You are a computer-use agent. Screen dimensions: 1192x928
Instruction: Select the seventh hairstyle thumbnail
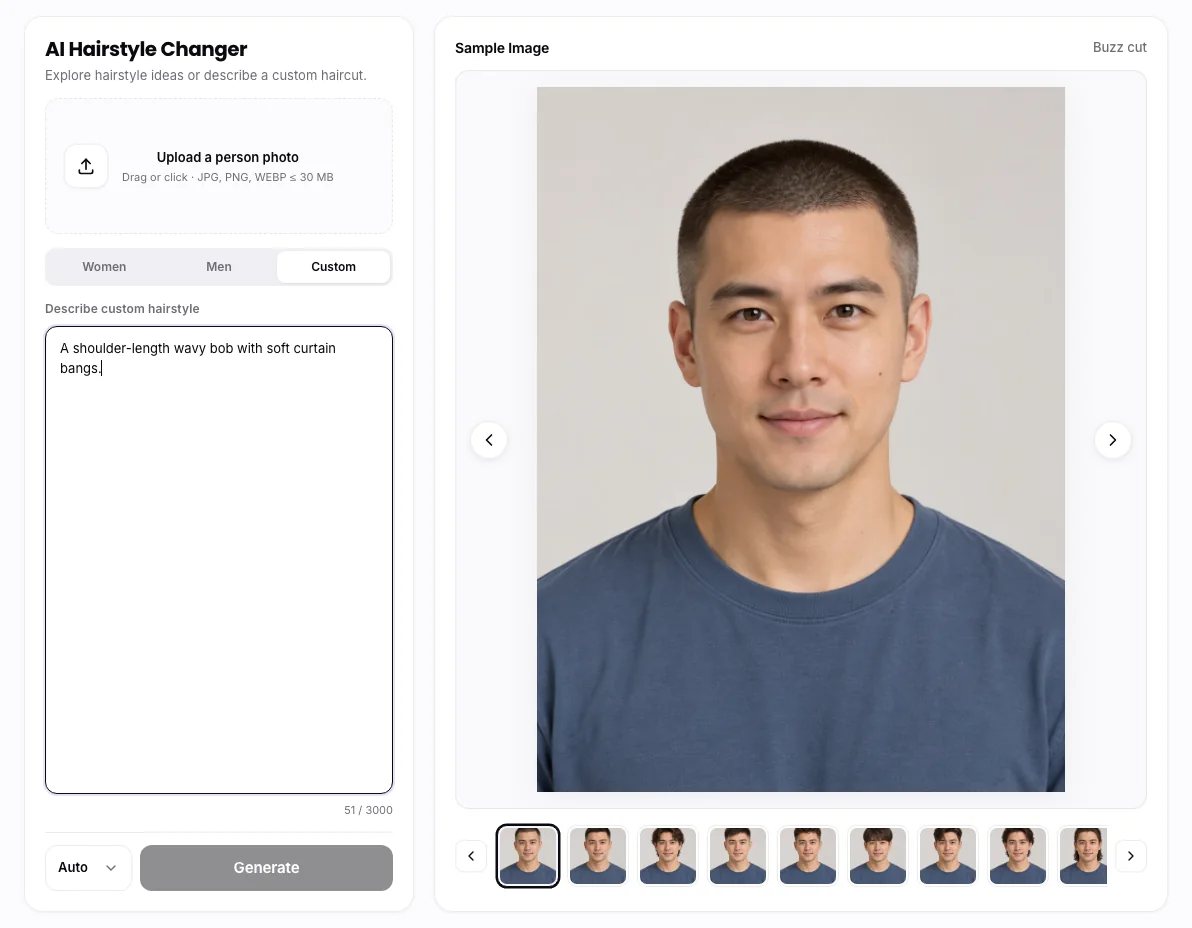click(x=947, y=856)
